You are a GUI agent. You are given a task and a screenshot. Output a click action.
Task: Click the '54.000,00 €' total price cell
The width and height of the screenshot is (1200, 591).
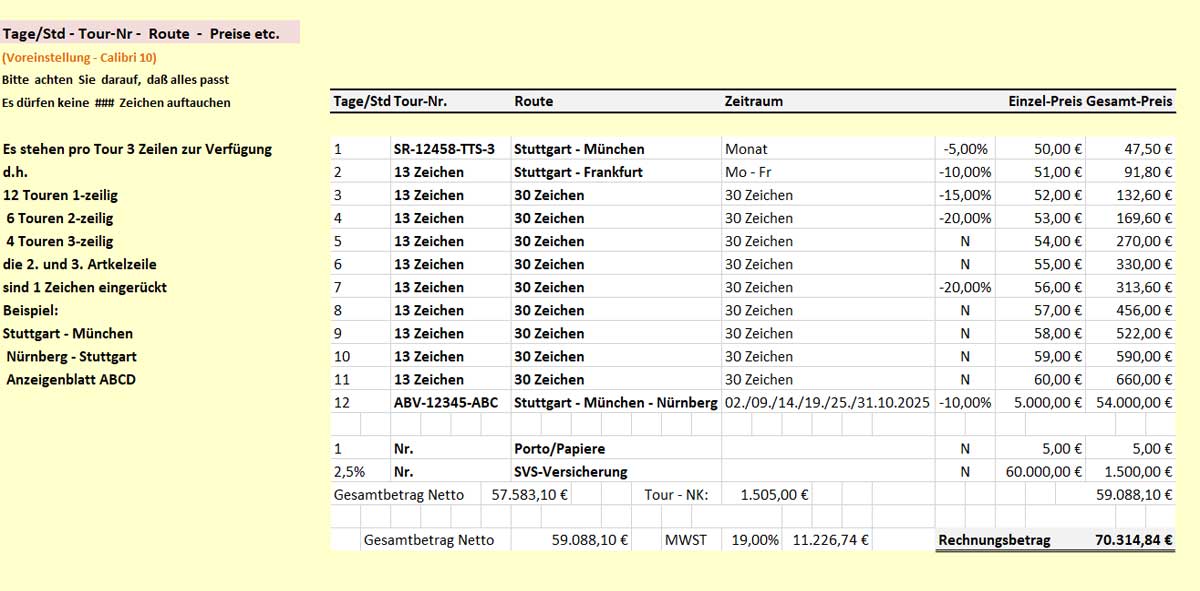point(1132,402)
